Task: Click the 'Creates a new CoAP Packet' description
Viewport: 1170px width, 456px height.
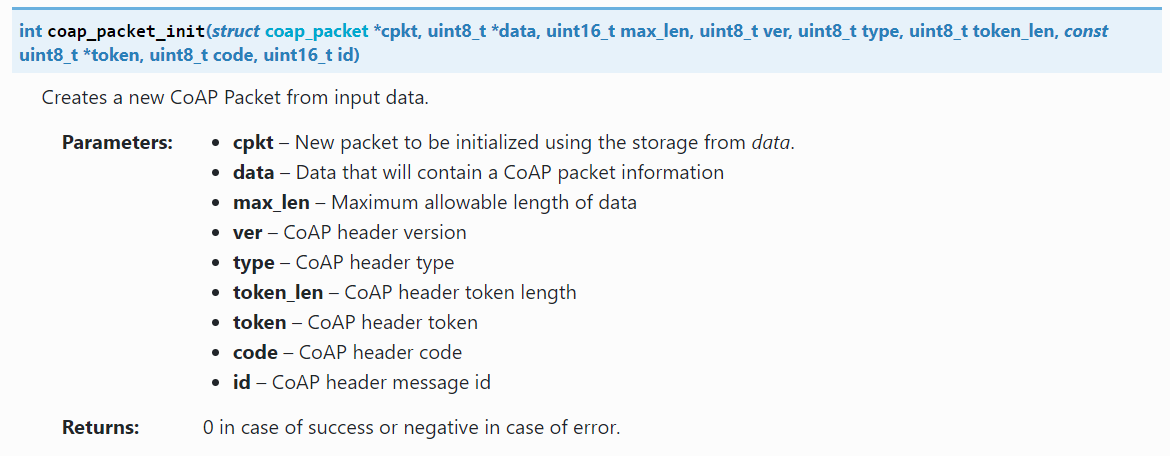Action: click(235, 98)
